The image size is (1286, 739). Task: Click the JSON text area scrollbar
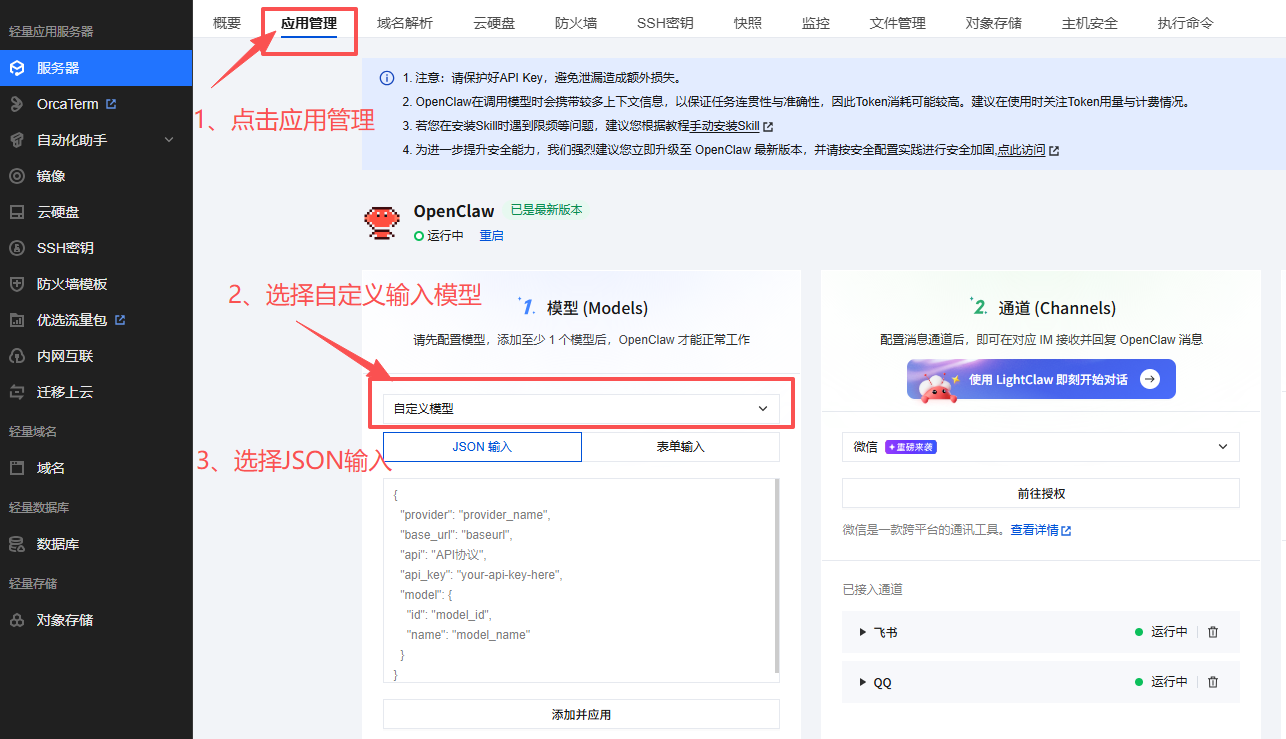pyautogui.click(x=777, y=575)
